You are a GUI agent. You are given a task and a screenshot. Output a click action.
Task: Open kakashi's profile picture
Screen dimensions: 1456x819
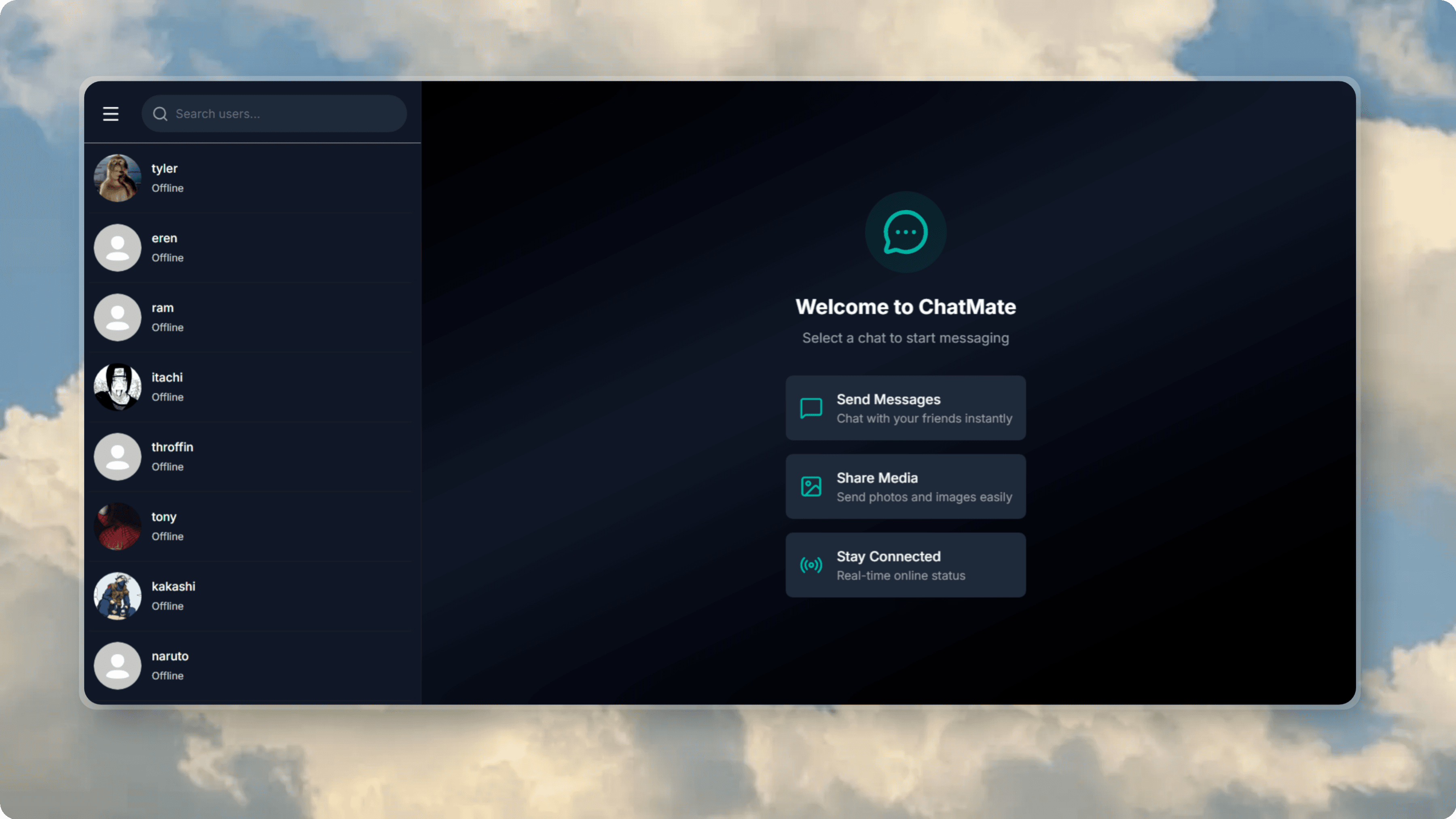click(118, 596)
